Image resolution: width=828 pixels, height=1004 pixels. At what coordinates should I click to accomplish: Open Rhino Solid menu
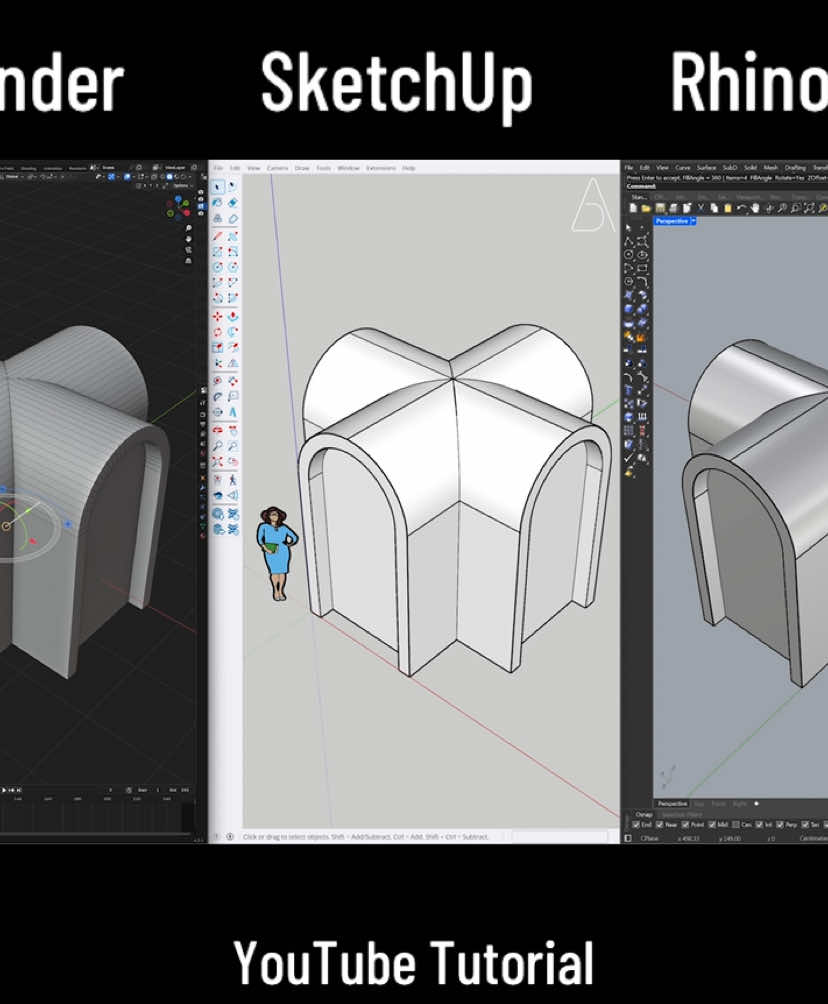(751, 168)
